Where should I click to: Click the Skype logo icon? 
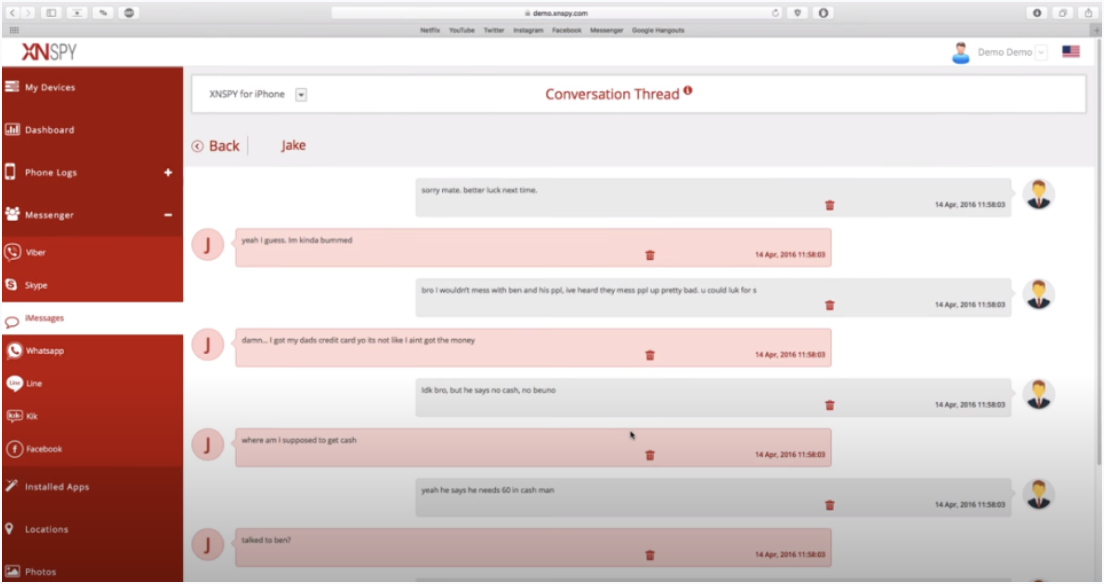tap(11, 285)
